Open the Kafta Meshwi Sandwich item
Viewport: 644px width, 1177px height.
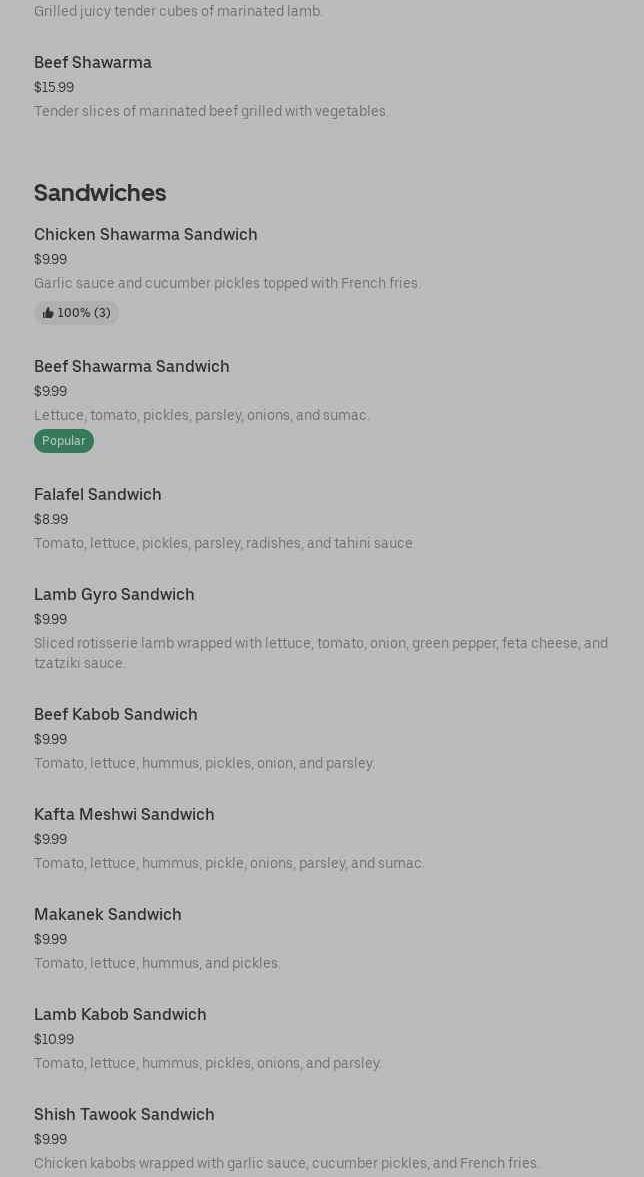(124, 815)
